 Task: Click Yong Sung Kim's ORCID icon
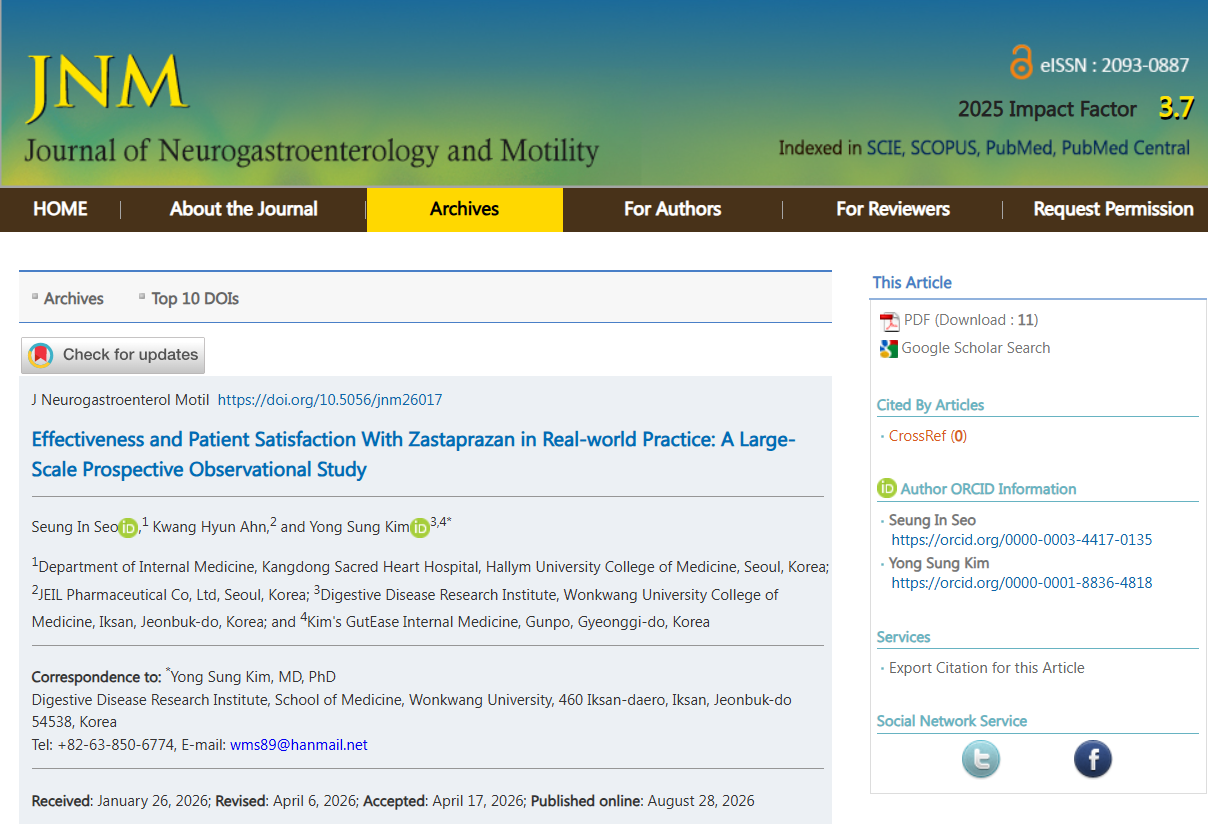[420, 527]
